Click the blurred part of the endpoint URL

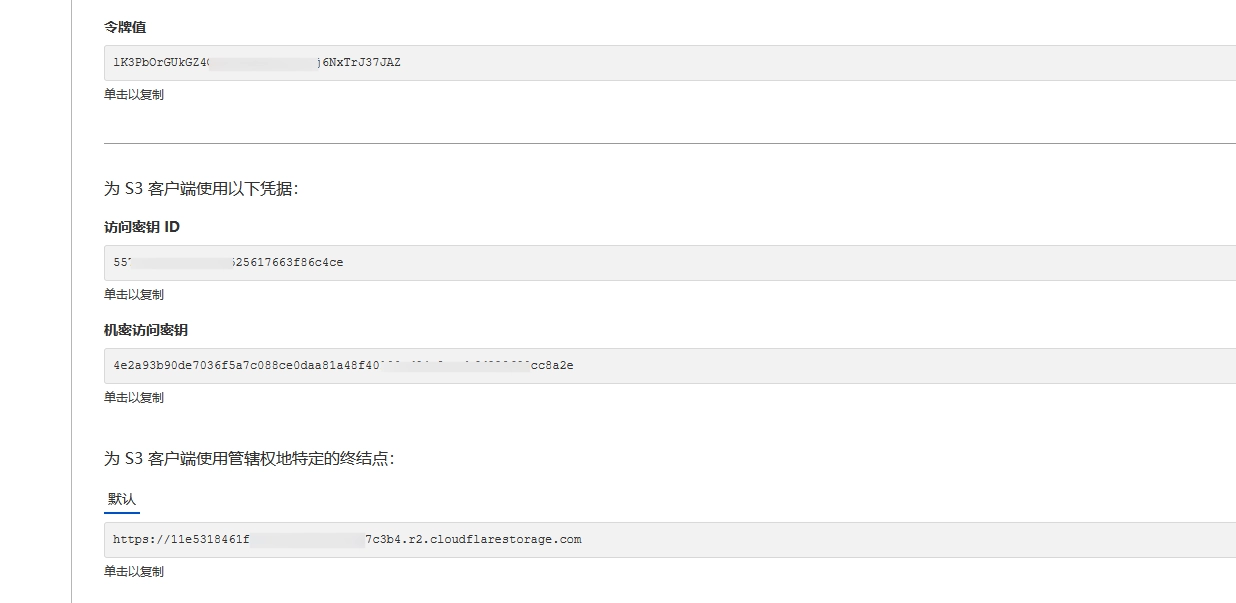[307, 540]
